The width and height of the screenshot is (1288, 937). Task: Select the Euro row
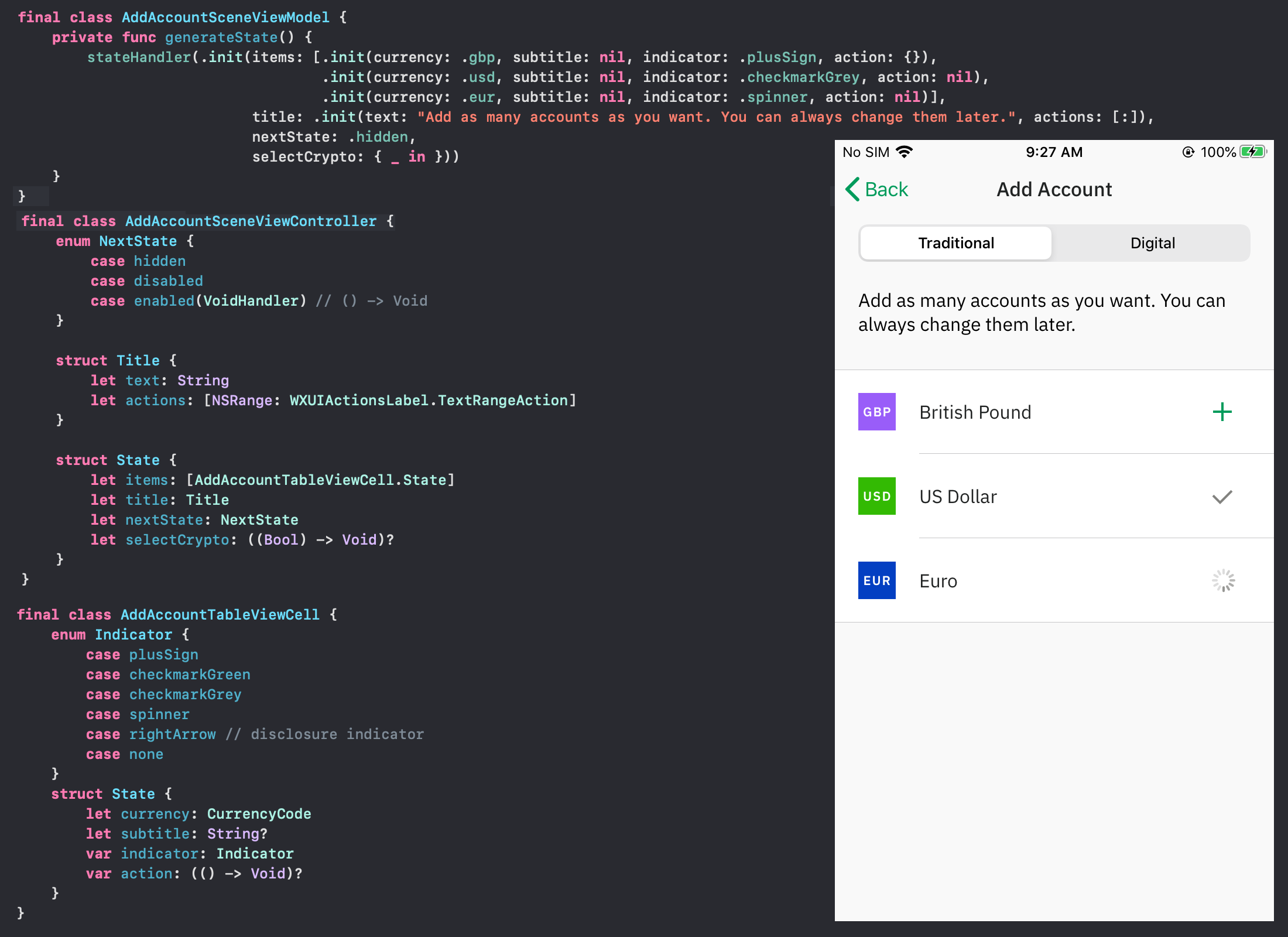coord(938,581)
